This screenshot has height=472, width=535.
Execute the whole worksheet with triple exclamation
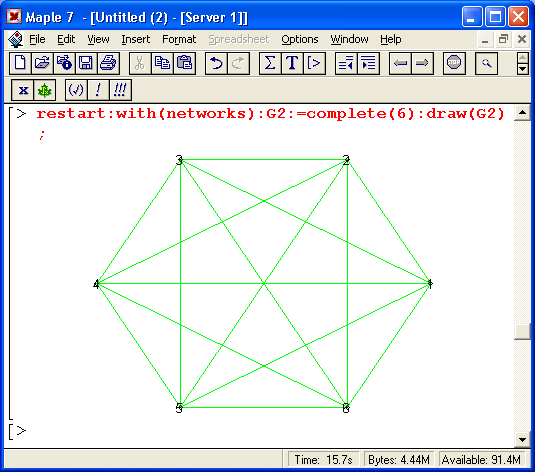120,90
